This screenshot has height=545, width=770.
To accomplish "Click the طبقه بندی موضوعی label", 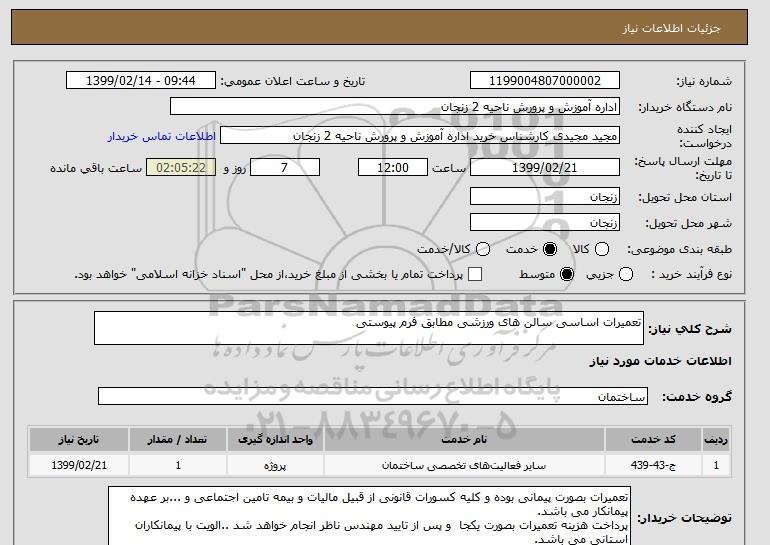I will (x=680, y=249).
